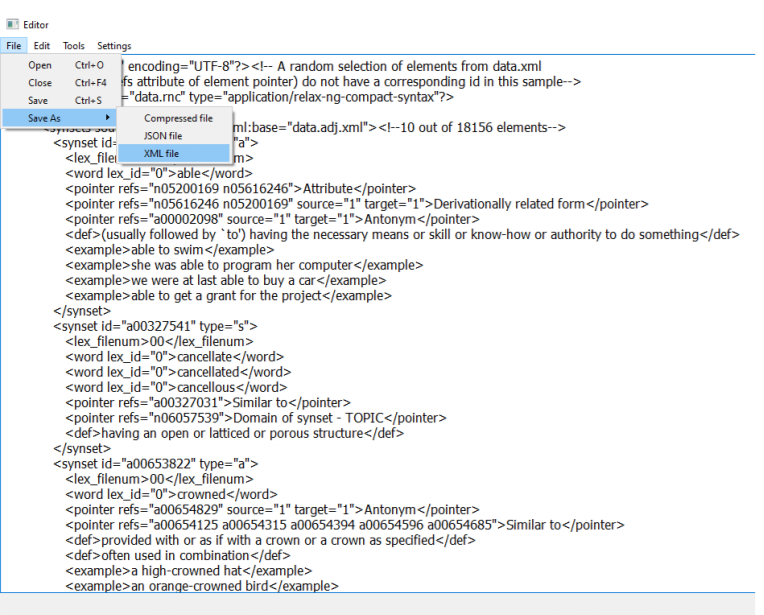Image resolution: width=764 pixels, height=615 pixels.
Task: Click the 'data.rnc' processing instruction line
Action: point(287,97)
